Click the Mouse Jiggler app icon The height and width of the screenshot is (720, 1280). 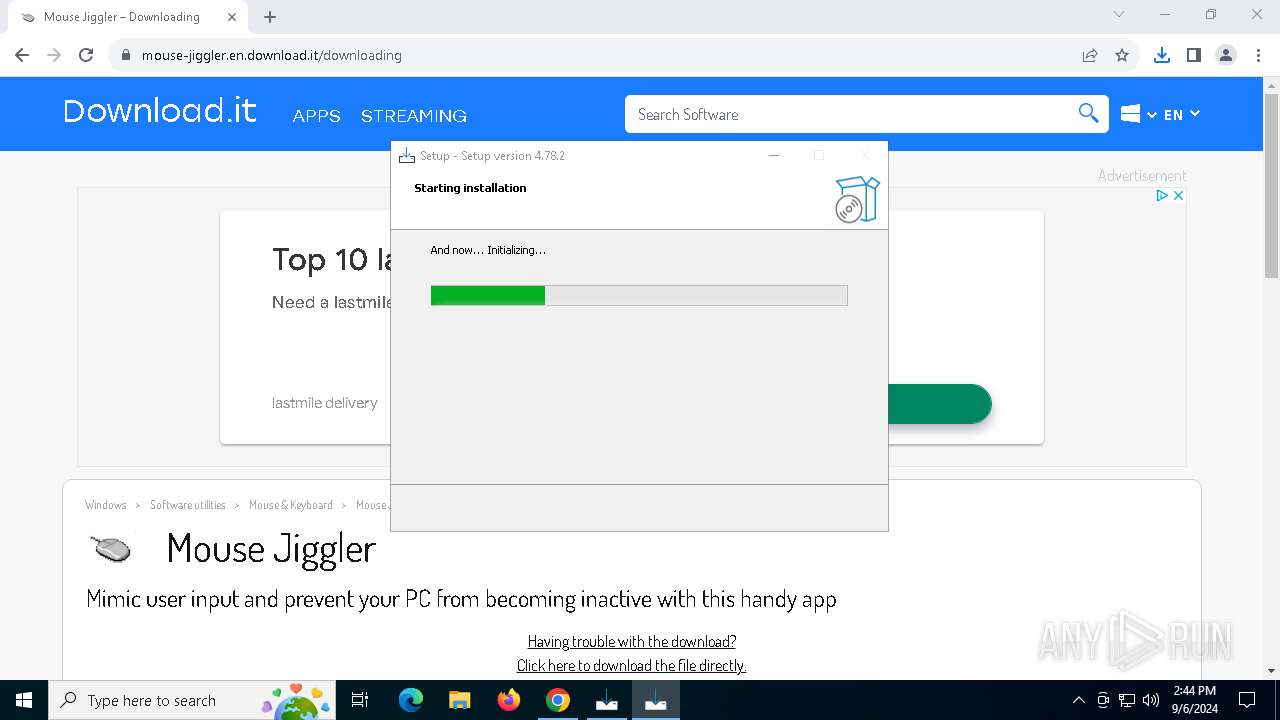point(111,549)
